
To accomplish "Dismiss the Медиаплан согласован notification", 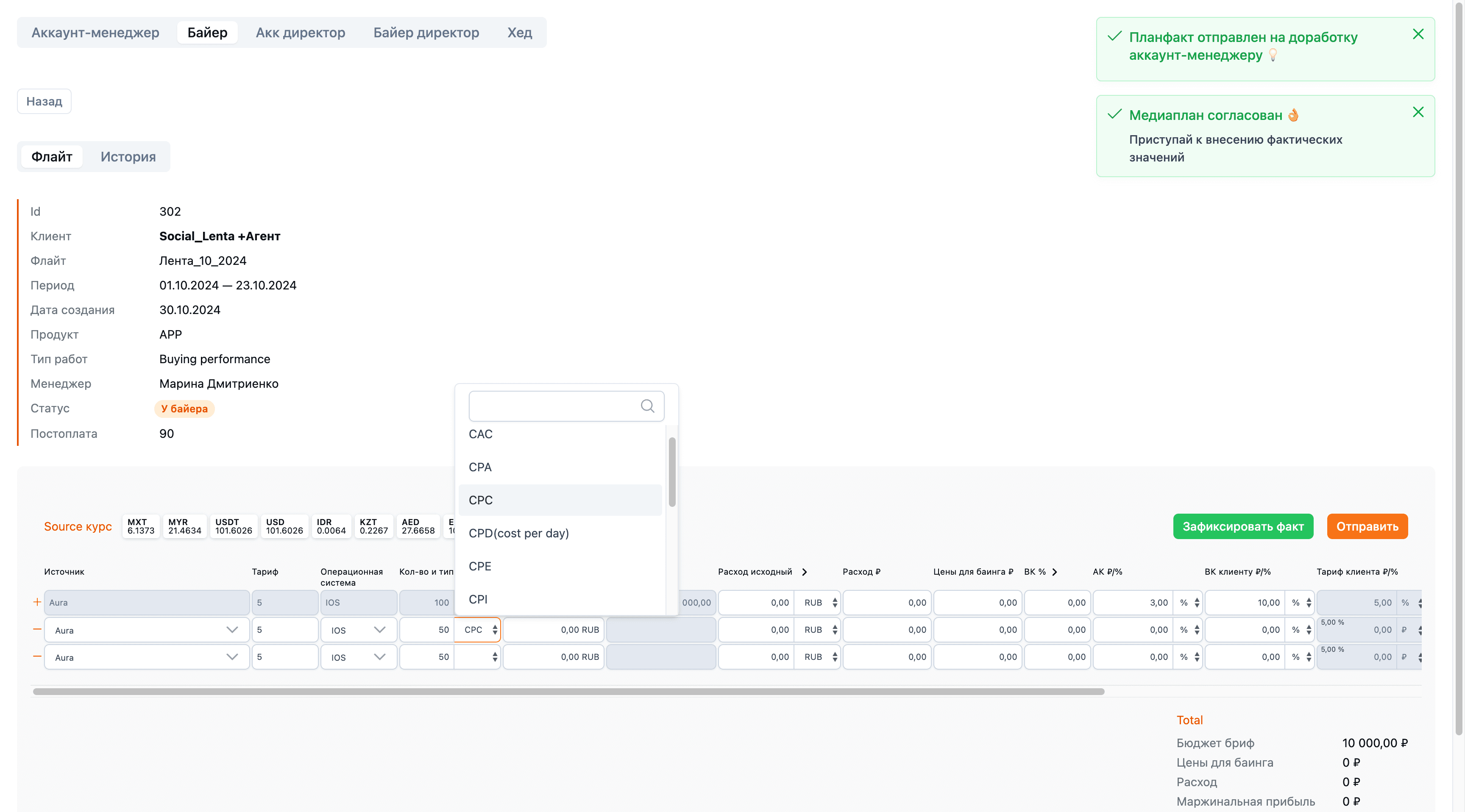I will point(1418,112).
